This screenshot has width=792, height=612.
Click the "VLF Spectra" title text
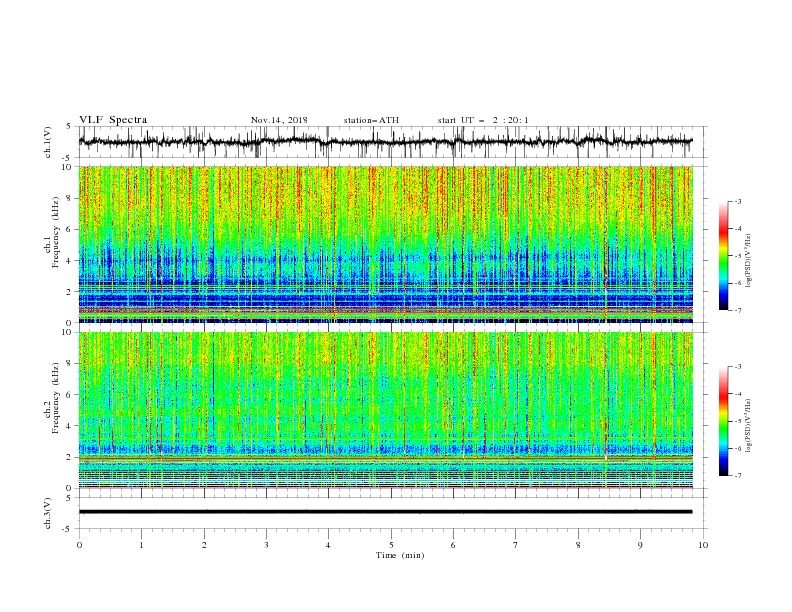click(x=113, y=120)
